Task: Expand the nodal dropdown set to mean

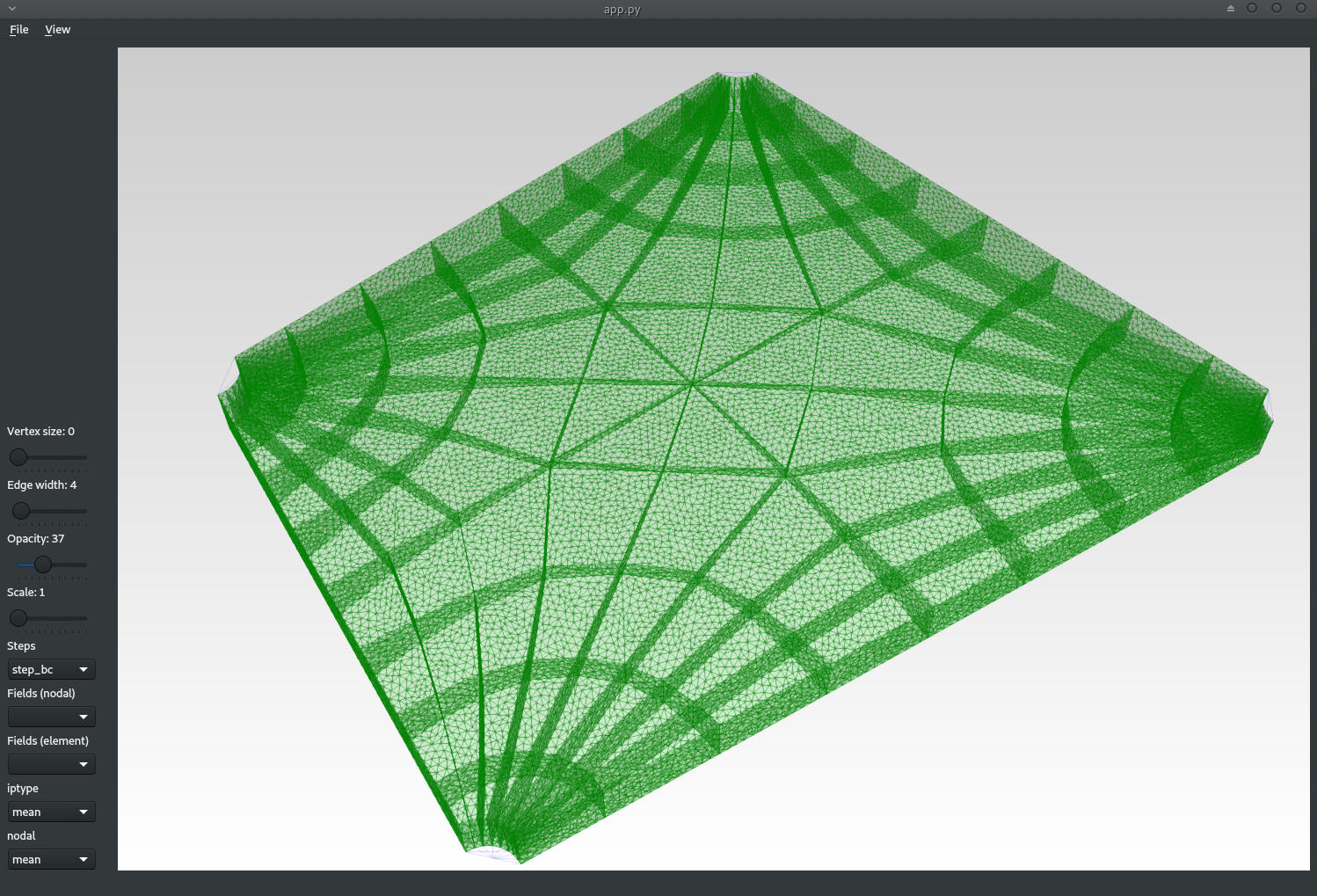Action: pos(51,860)
